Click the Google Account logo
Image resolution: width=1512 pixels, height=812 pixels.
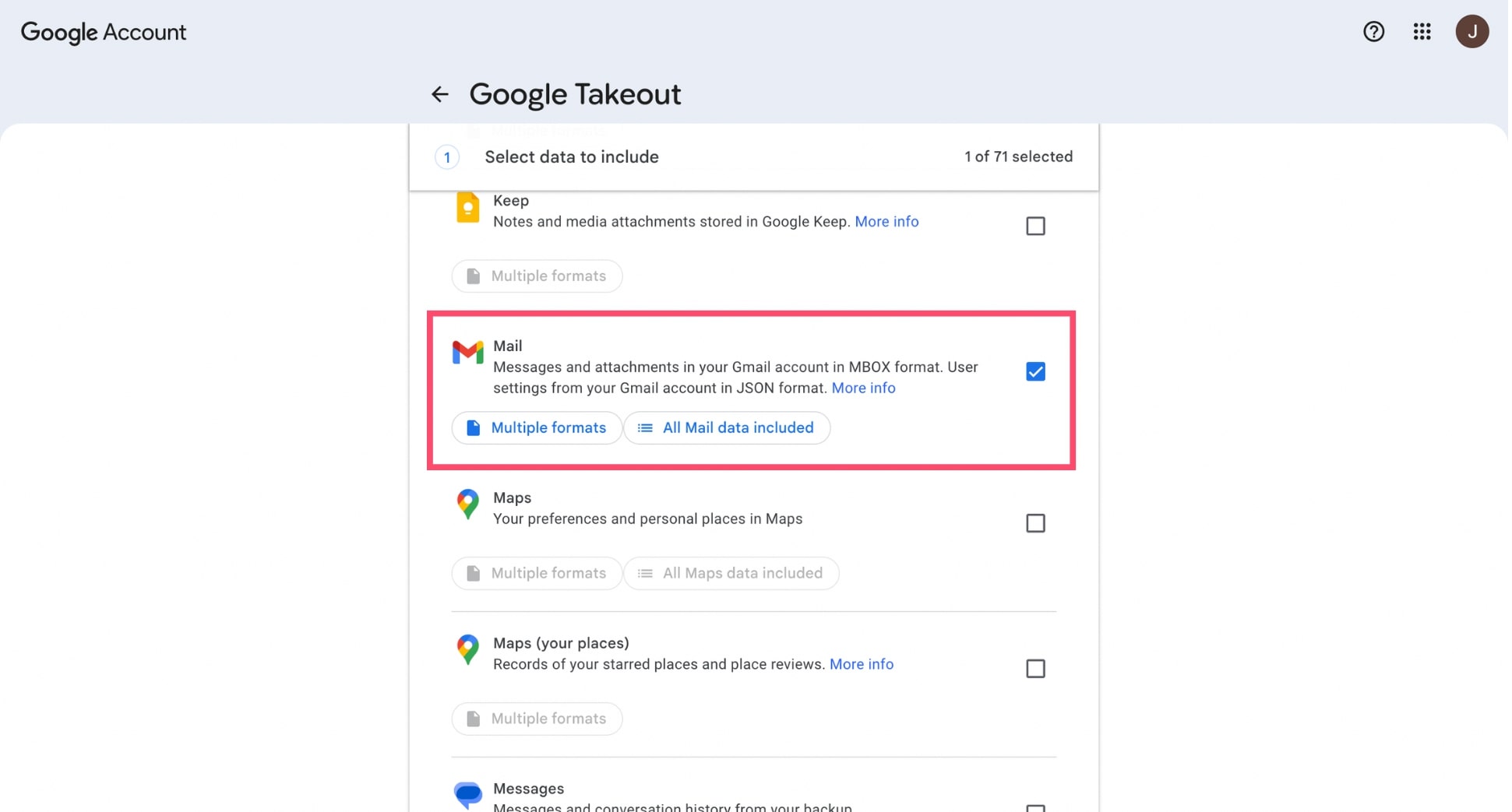tap(104, 32)
